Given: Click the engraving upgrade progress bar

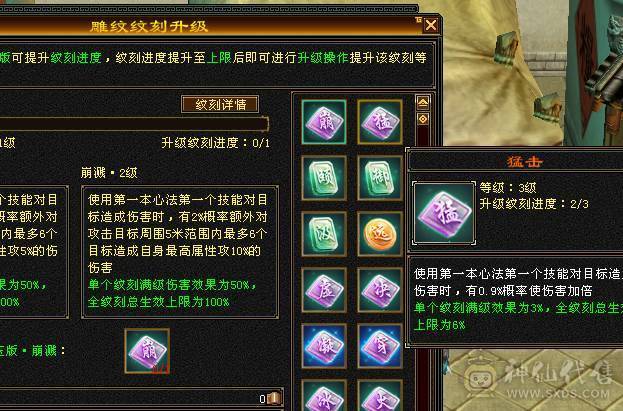Looking at the screenshot, I should pyautogui.click(x=134, y=124).
